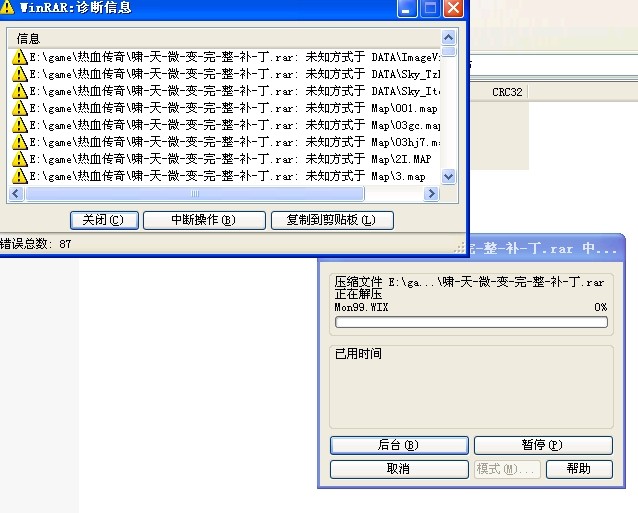This screenshot has width=638, height=513.
Task: Click warning icon of Map\03gc.map row
Action: pyautogui.click(x=19, y=126)
